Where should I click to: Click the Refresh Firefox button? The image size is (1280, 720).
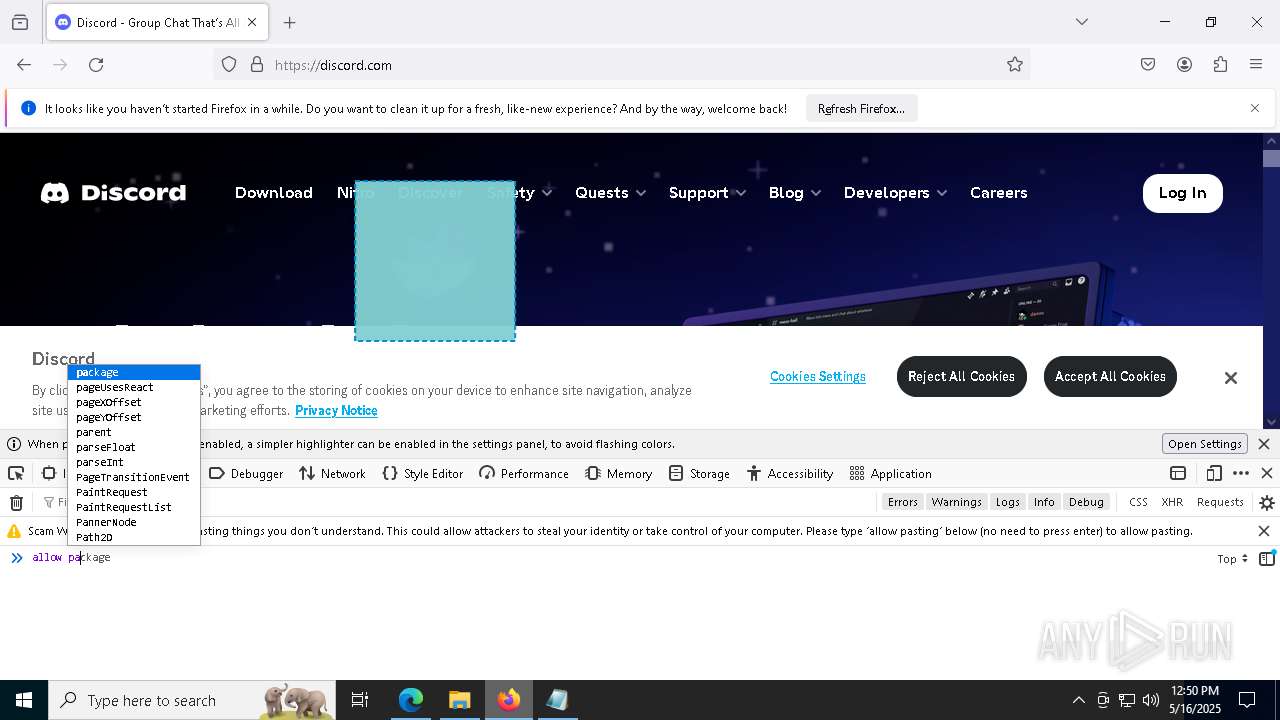tap(861, 109)
